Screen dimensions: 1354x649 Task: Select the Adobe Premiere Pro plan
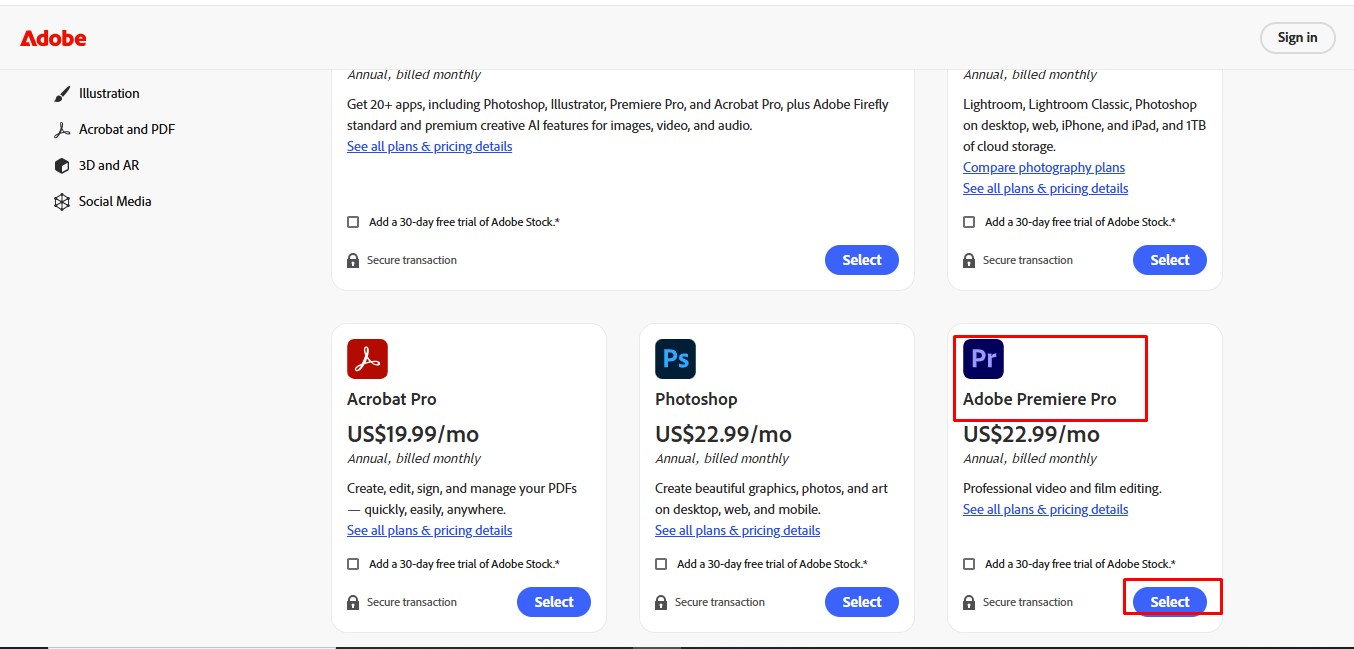[x=1169, y=601]
